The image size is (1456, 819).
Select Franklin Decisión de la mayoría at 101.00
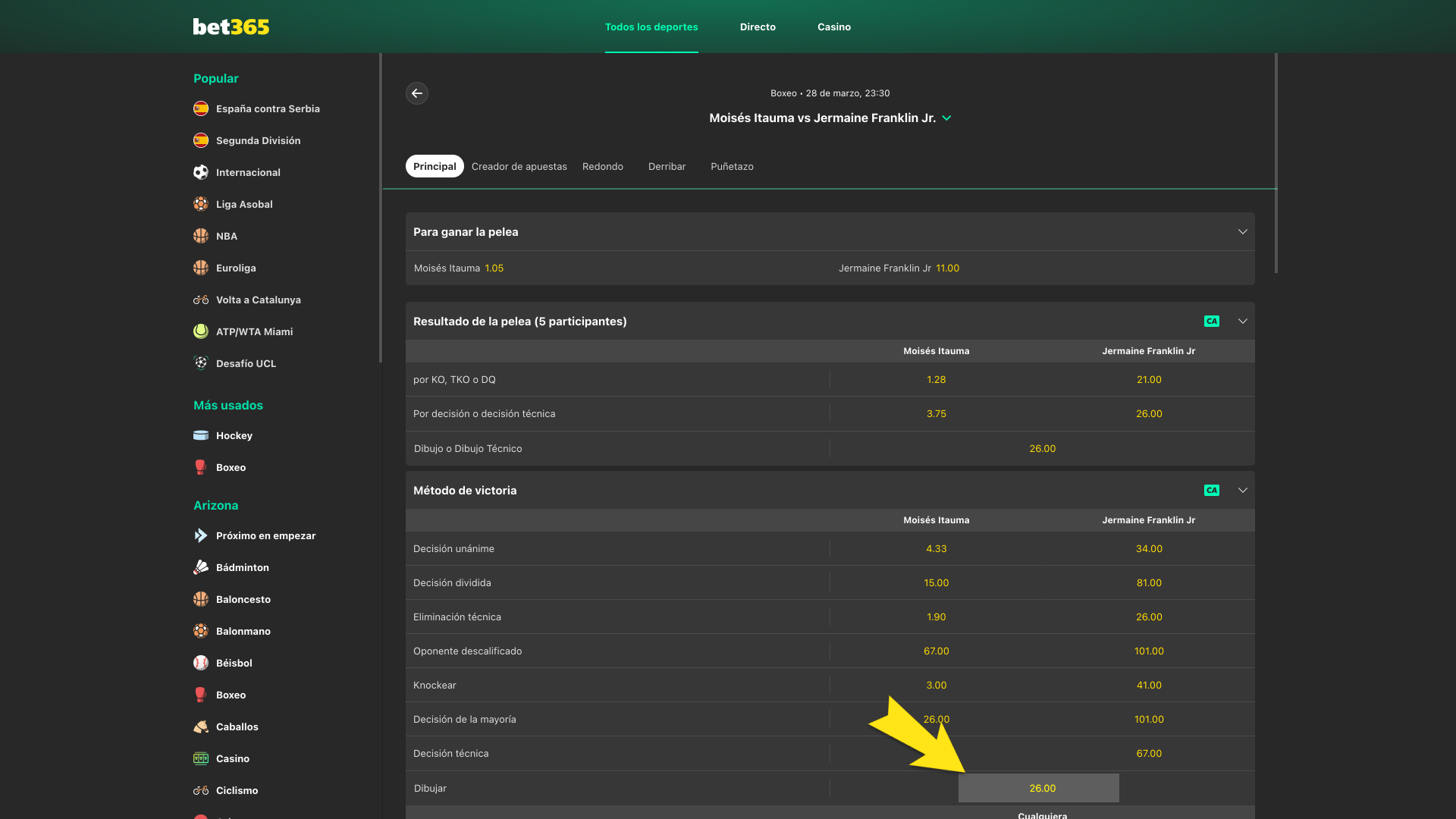tap(1149, 720)
